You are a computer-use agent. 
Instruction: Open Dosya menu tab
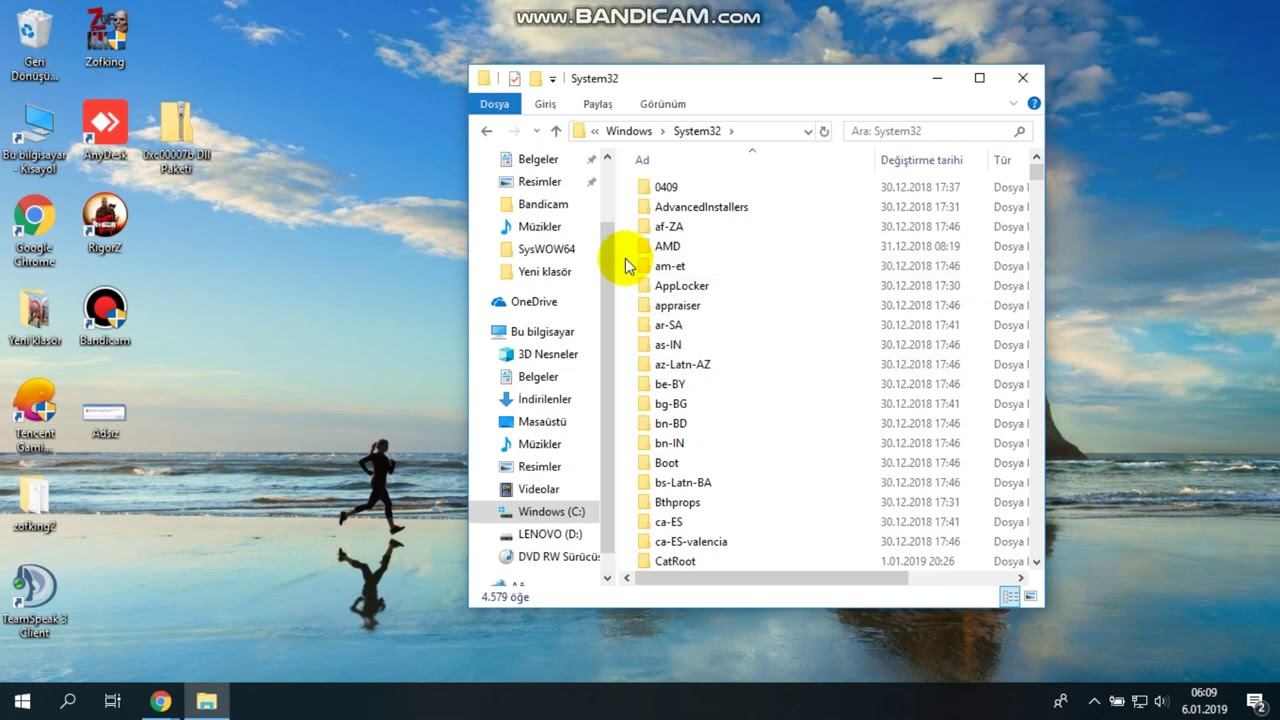coord(494,104)
